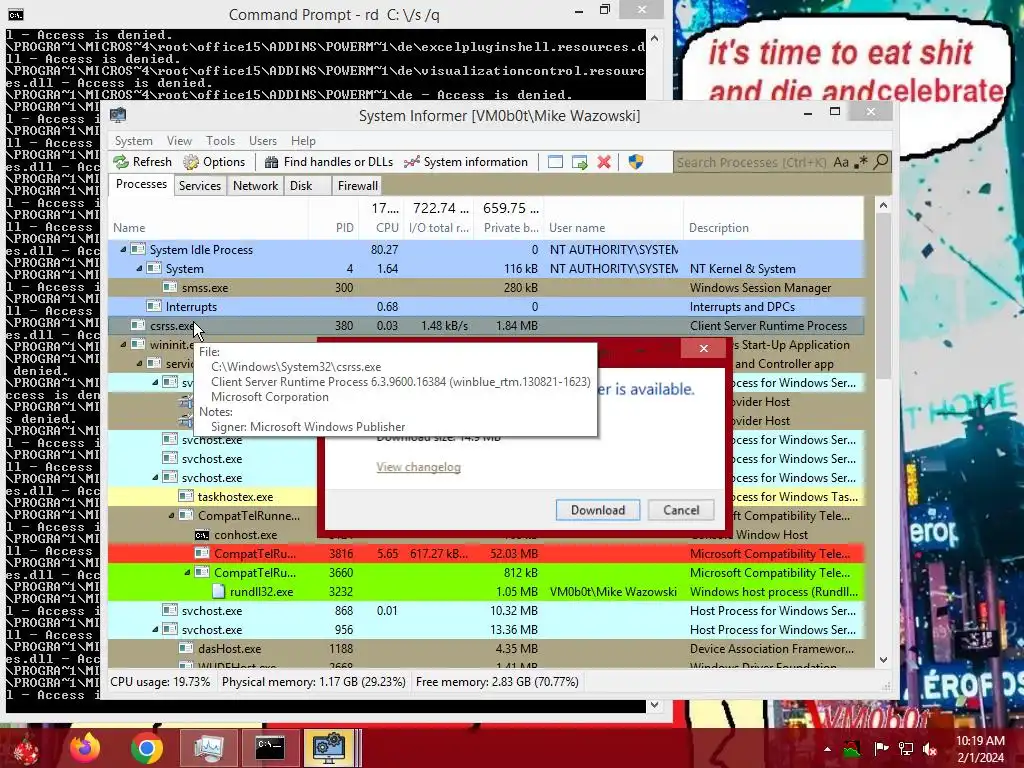Image resolution: width=1024 pixels, height=768 pixels.
Task: Switch to the Network tab
Action: (255, 185)
